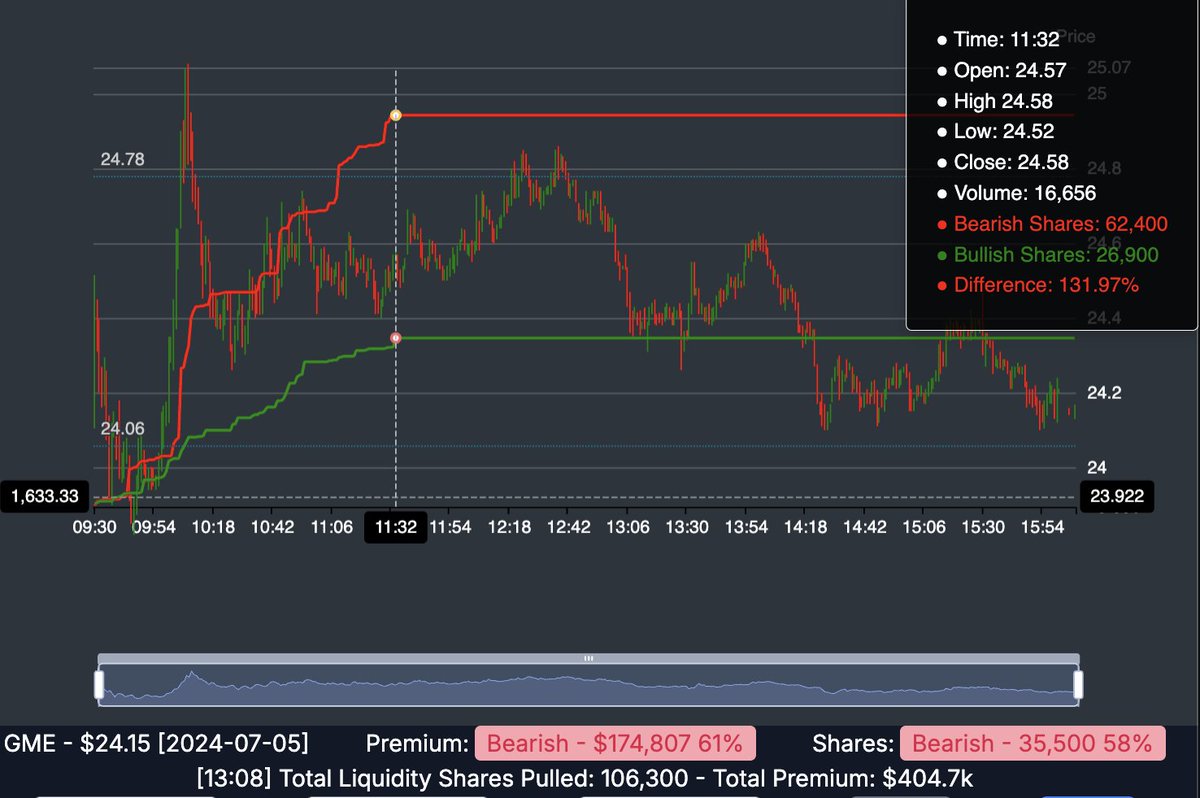This screenshot has width=1200, height=798.
Task: Click the orange marker dot on the red bearish line
Action: 396,115
